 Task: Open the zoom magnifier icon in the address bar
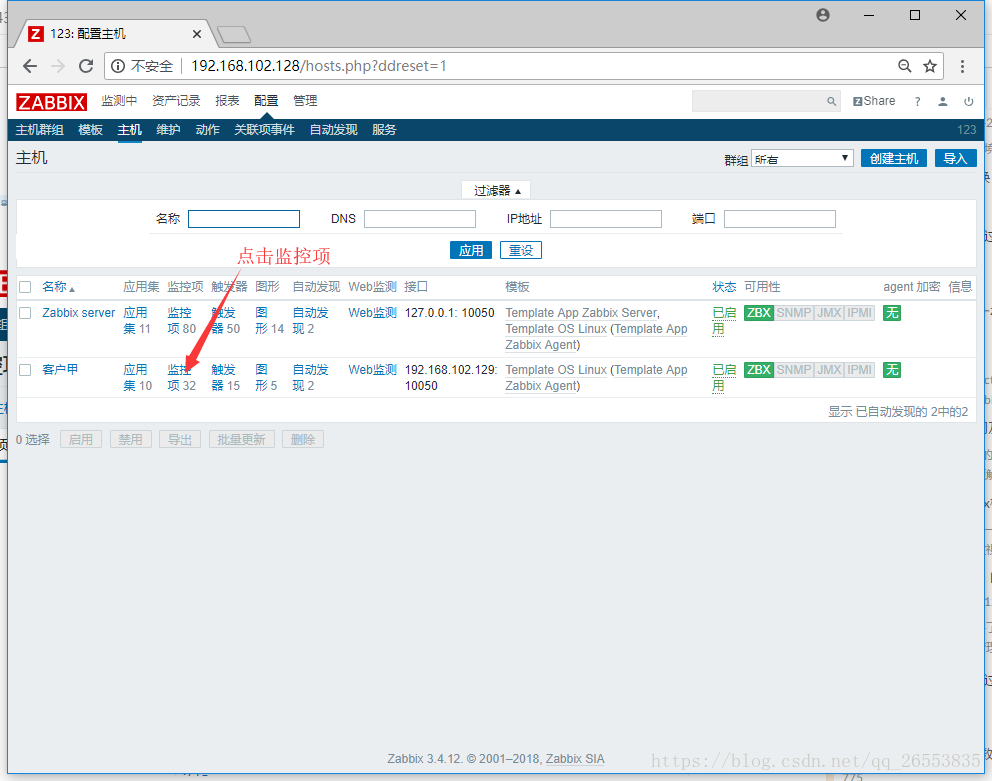pyautogui.click(x=905, y=66)
